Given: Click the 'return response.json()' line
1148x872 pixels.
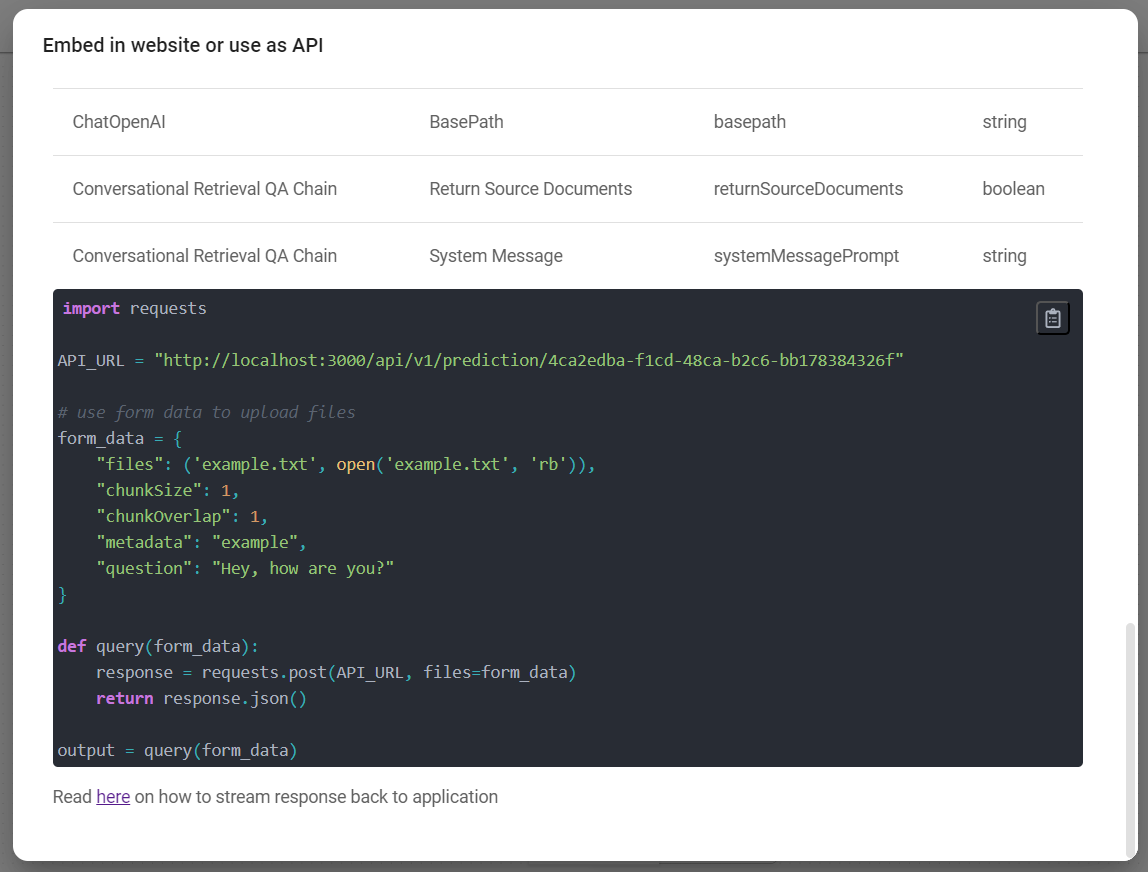Looking at the screenshot, I should coord(201,698).
